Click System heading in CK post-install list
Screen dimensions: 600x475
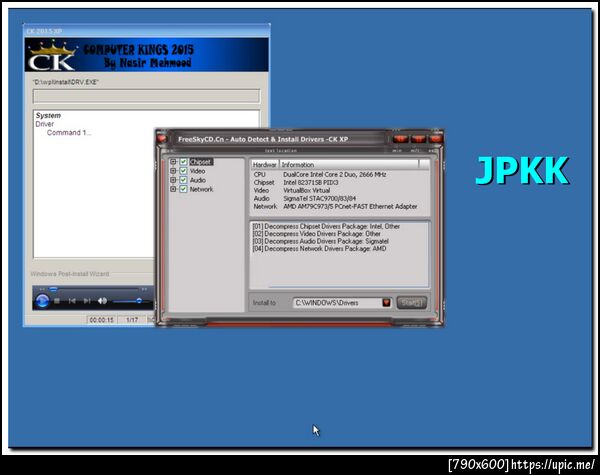(48, 115)
